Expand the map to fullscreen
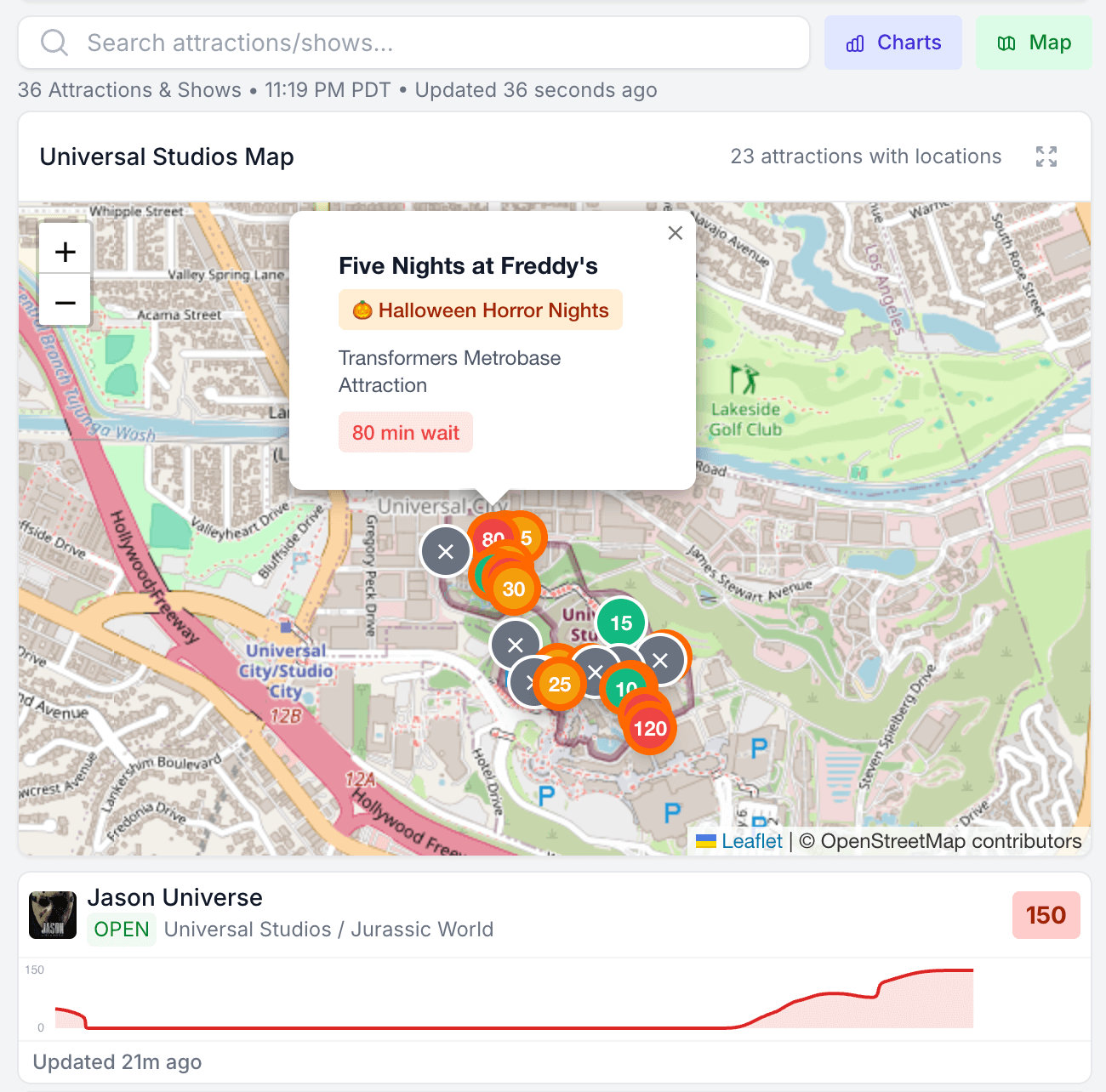Viewport: 1106px width, 1092px height. coord(1046,156)
